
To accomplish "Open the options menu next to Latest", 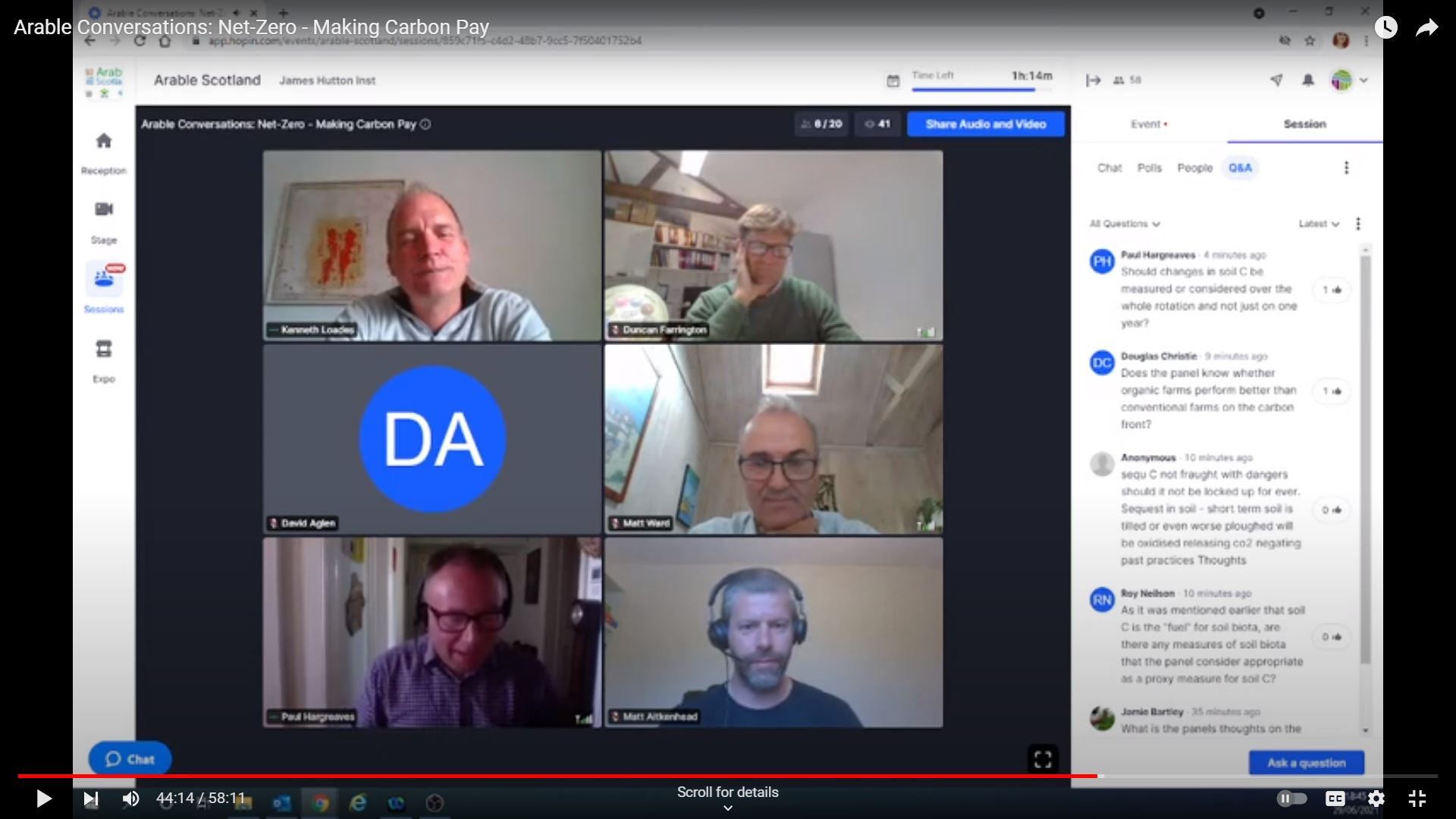I will [1358, 224].
